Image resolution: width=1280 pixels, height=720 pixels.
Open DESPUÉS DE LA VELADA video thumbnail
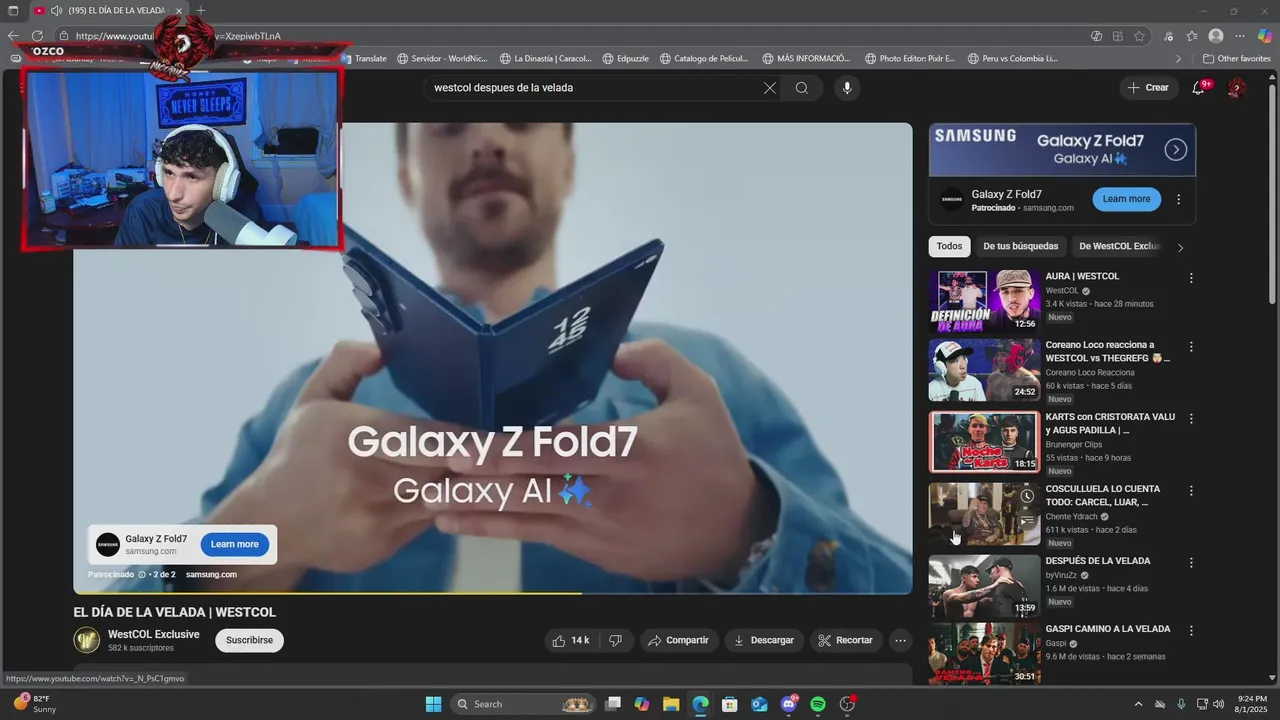click(x=984, y=586)
